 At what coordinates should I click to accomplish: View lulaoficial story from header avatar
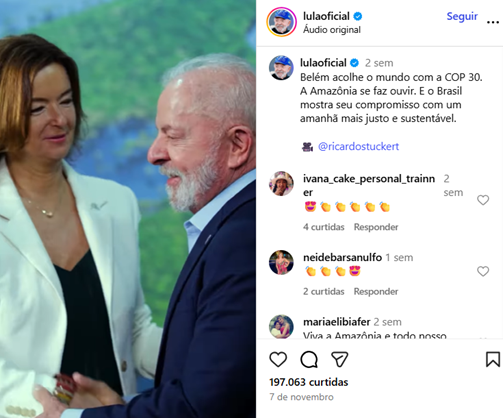point(281,22)
